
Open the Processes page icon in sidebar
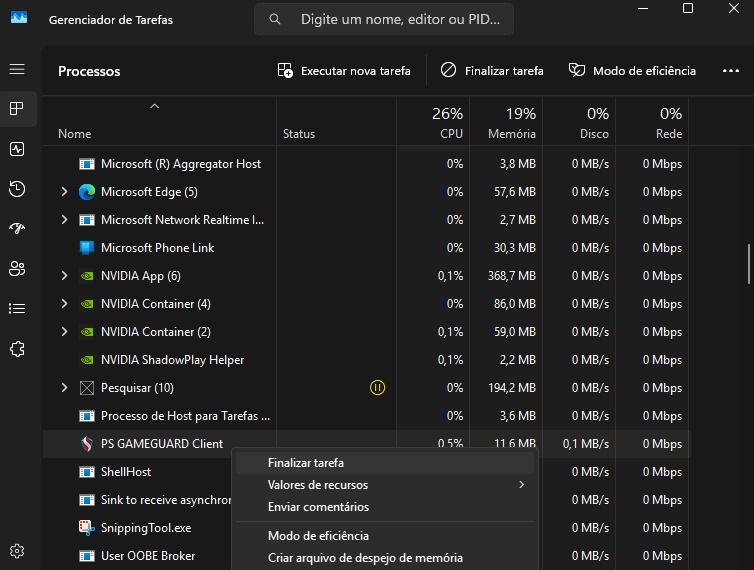17,109
